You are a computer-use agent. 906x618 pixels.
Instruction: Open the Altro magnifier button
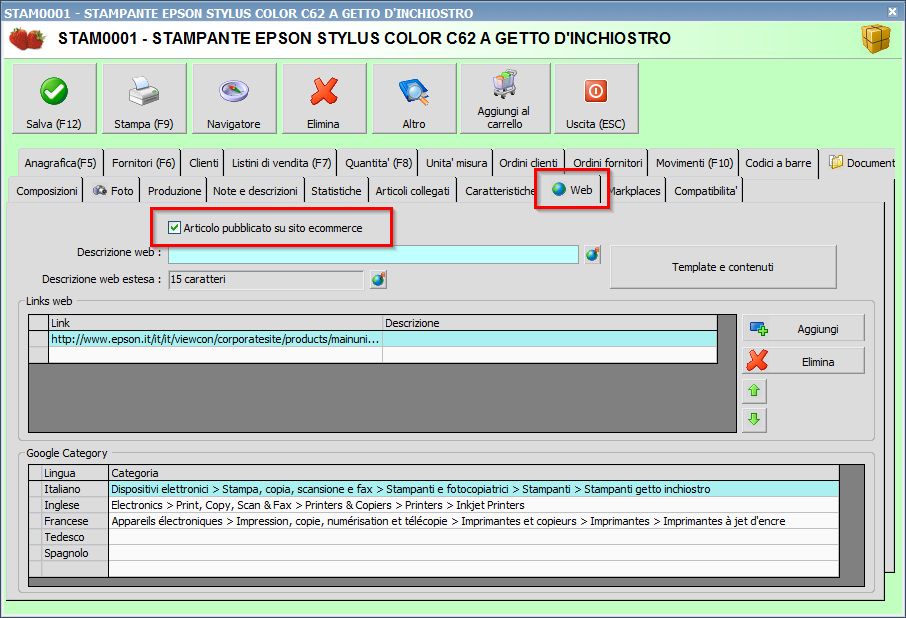[x=414, y=99]
